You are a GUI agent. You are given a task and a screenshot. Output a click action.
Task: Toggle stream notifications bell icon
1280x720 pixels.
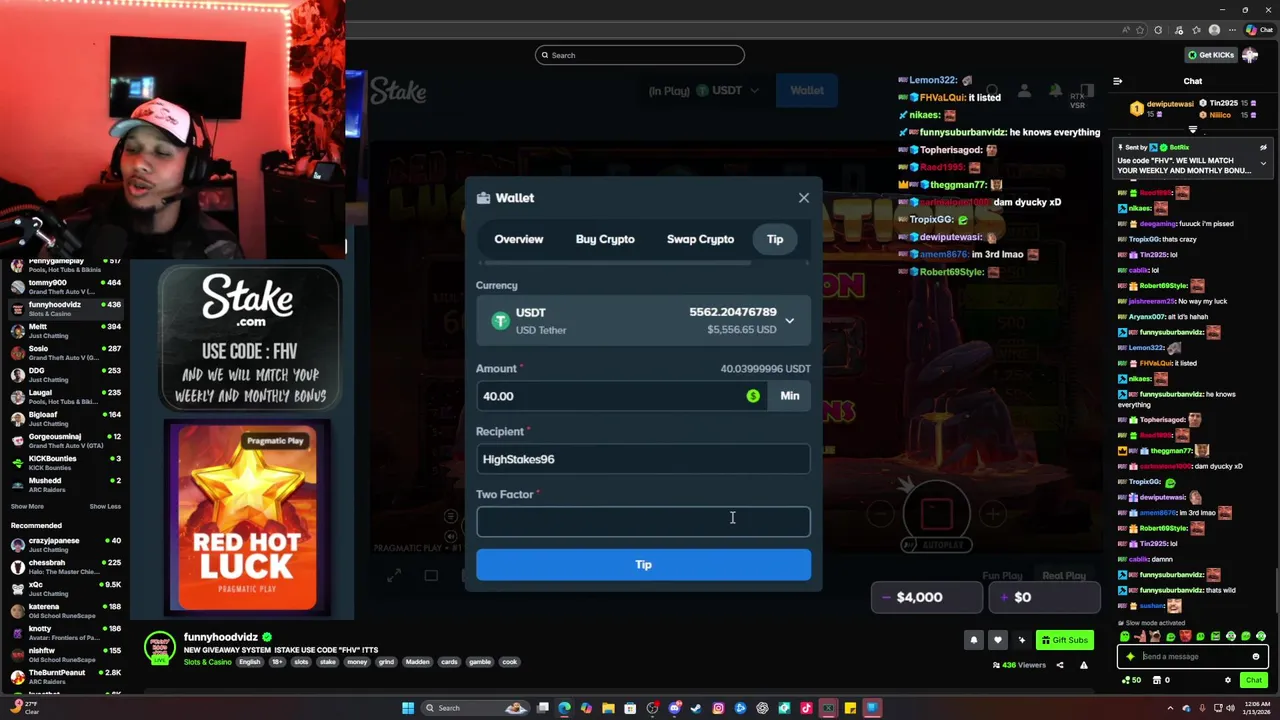(x=974, y=640)
